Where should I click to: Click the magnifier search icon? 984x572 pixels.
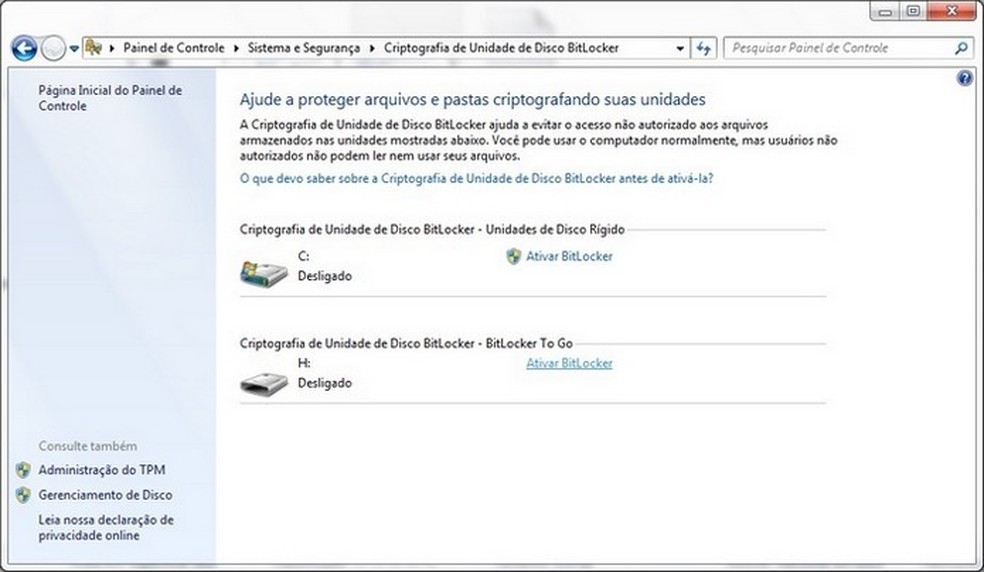pos(961,48)
